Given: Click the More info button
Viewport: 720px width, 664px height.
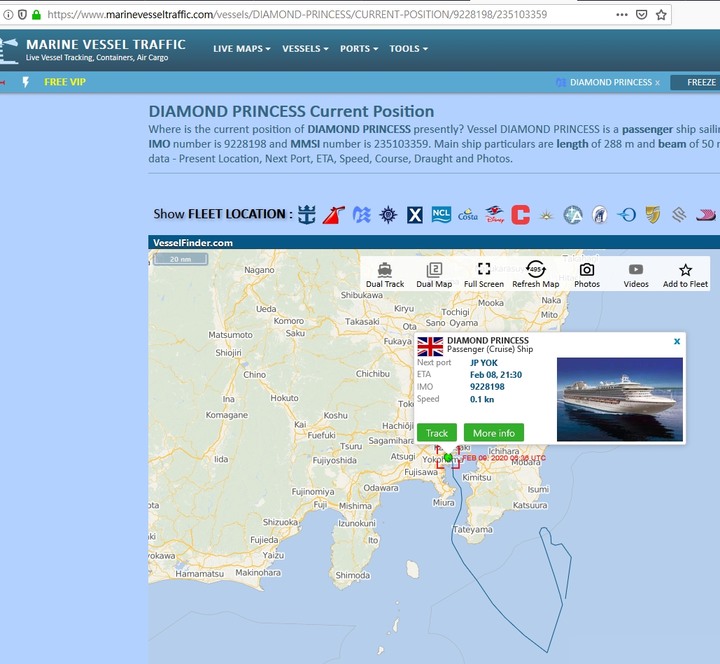Looking at the screenshot, I should click(x=494, y=433).
